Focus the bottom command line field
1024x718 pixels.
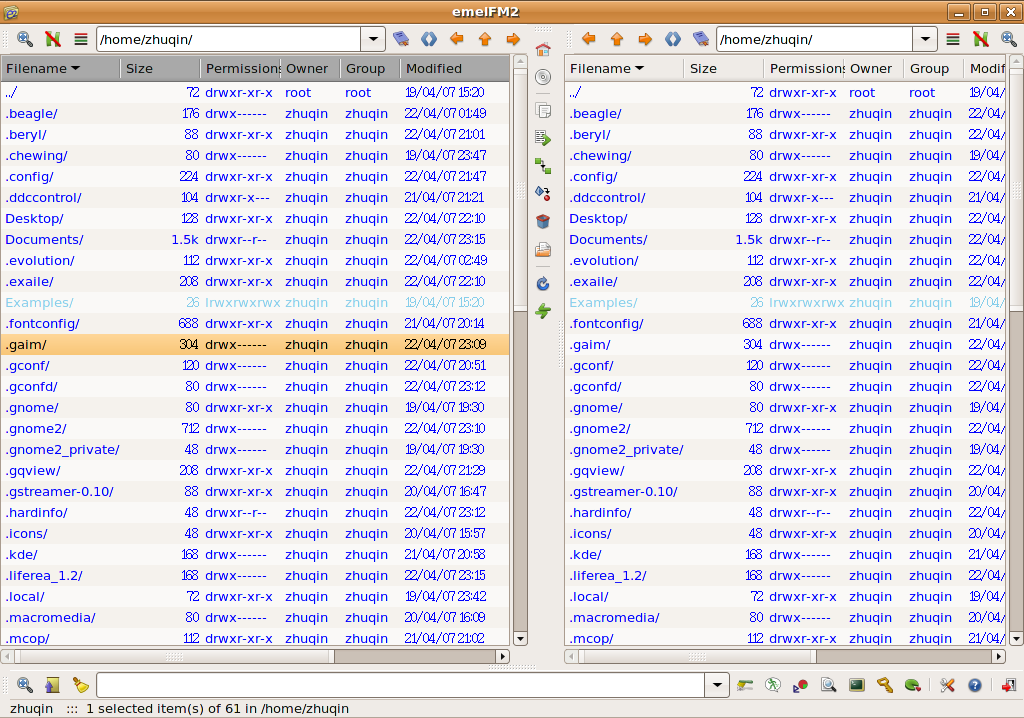point(401,685)
